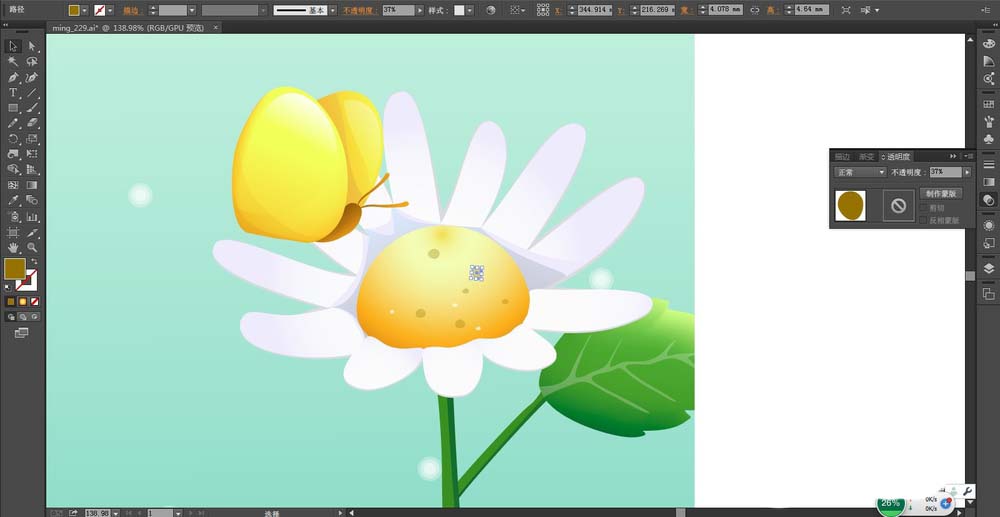Expand opacity arrow in Transparency panel

(967, 172)
